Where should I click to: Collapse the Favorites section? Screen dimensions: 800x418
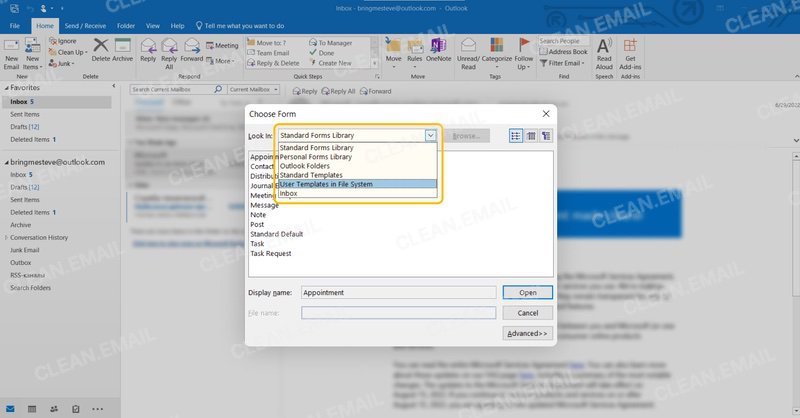coord(7,88)
